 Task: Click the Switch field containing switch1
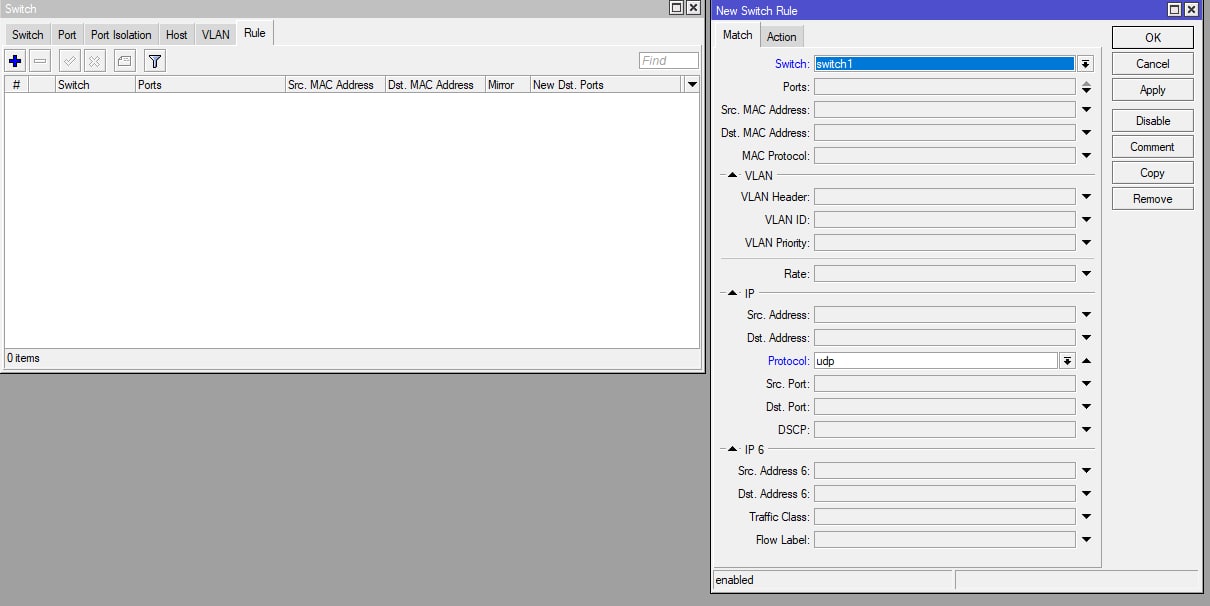(x=945, y=64)
